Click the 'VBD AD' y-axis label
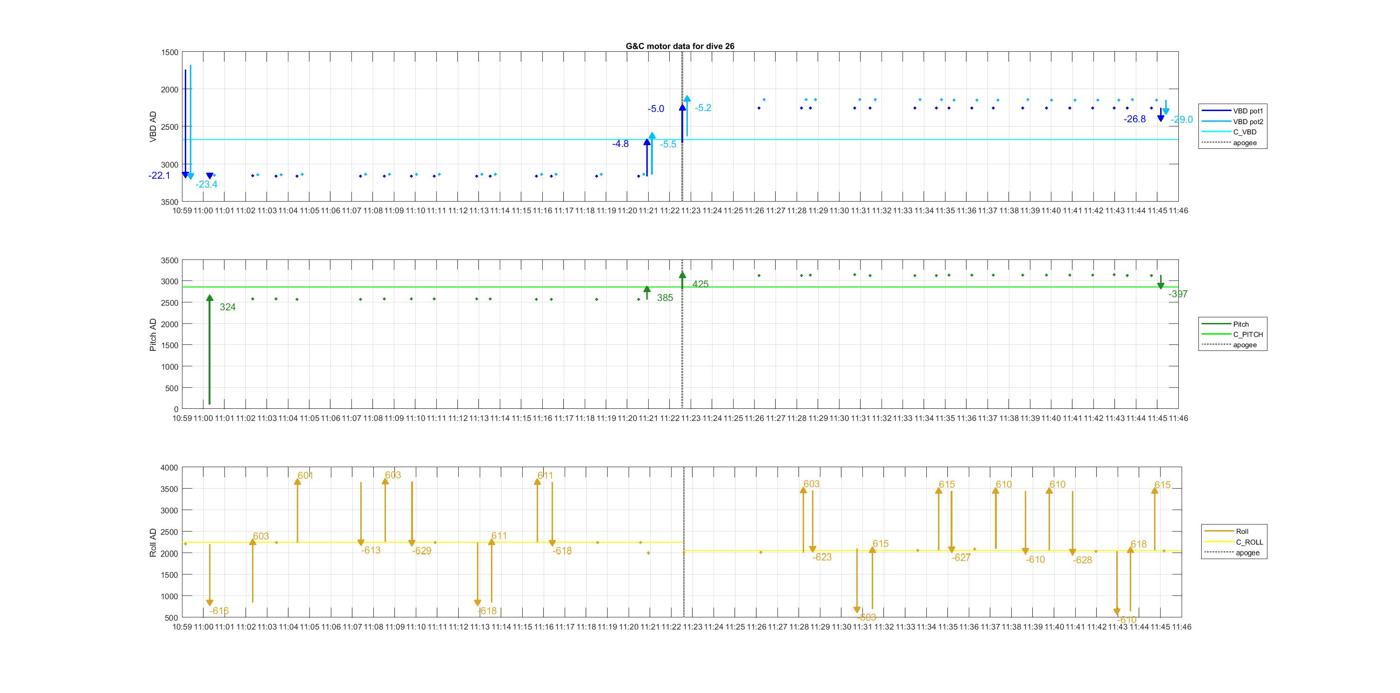Viewport: 1400px width, 693px height. pos(153,127)
